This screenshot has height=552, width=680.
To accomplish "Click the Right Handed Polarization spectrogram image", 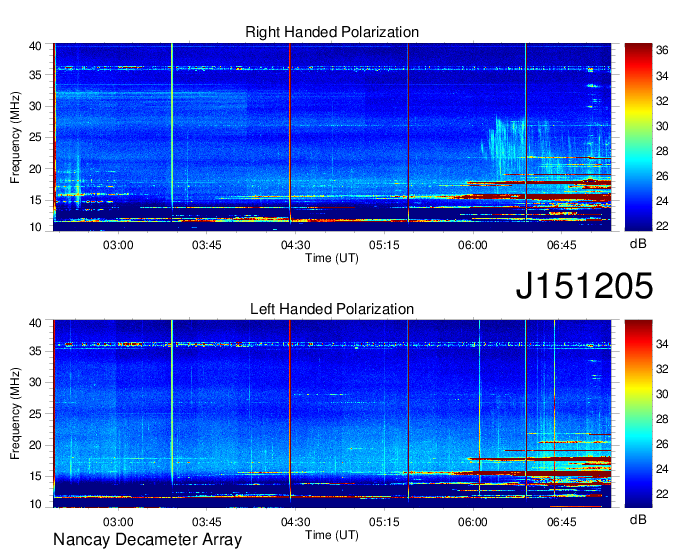I will pyautogui.click(x=332, y=137).
